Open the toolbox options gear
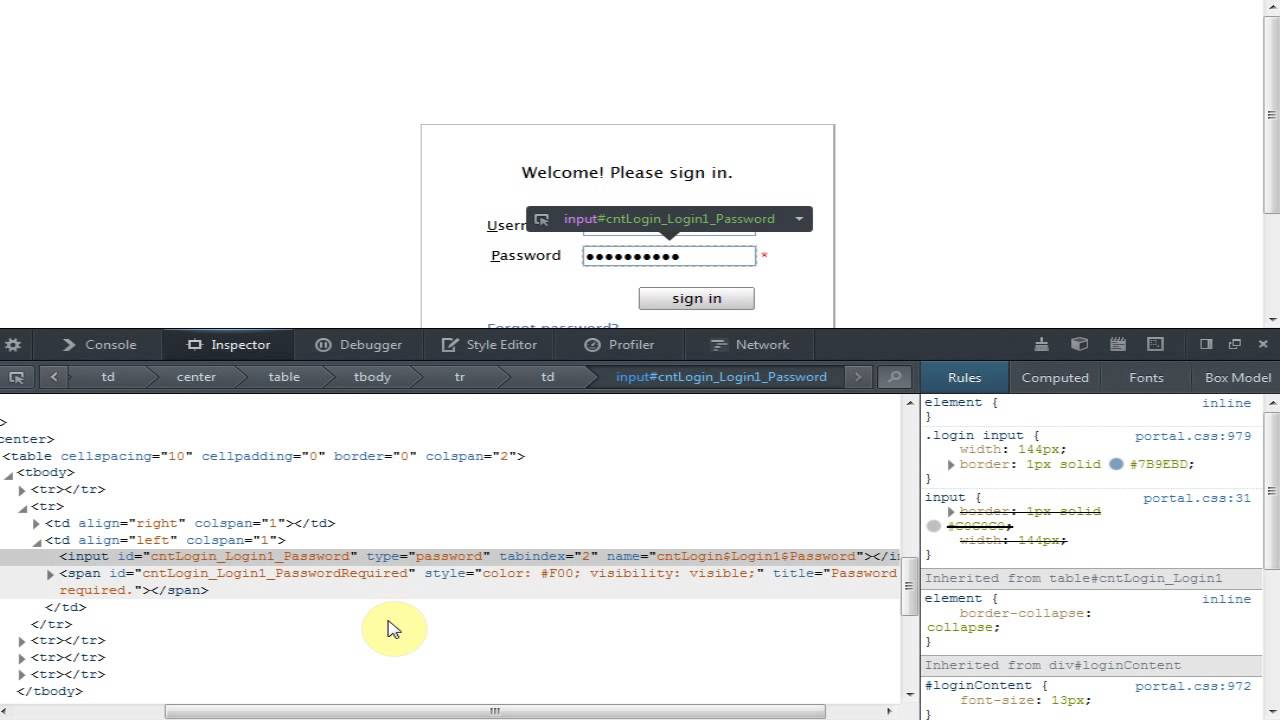The image size is (1280, 720). click(x=12, y=344)
